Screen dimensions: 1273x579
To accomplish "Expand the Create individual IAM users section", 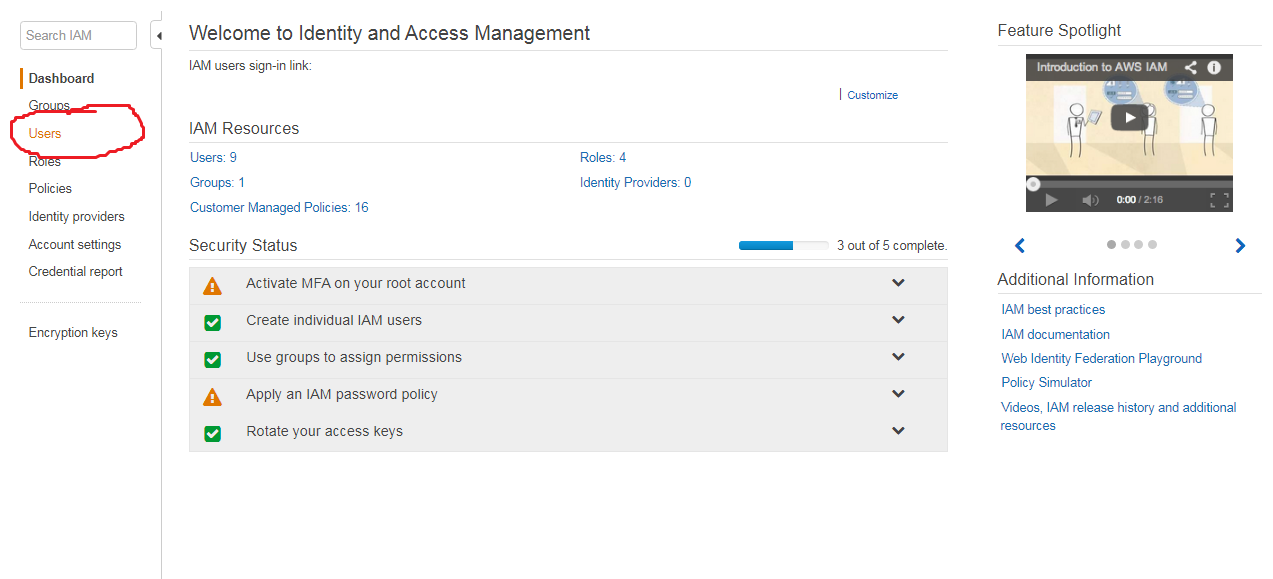I will (898, 320).
